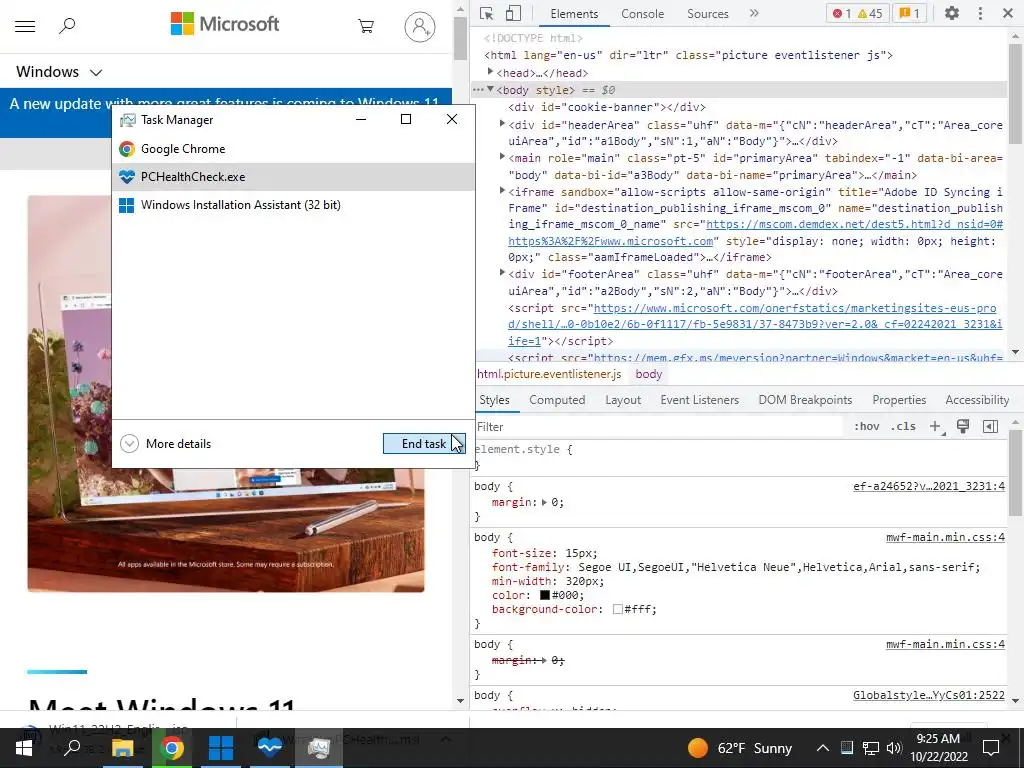Open the shopping cart icon
Viewport: 1024px width, 768px height.
pyautogui.click(x=366, y=26)
